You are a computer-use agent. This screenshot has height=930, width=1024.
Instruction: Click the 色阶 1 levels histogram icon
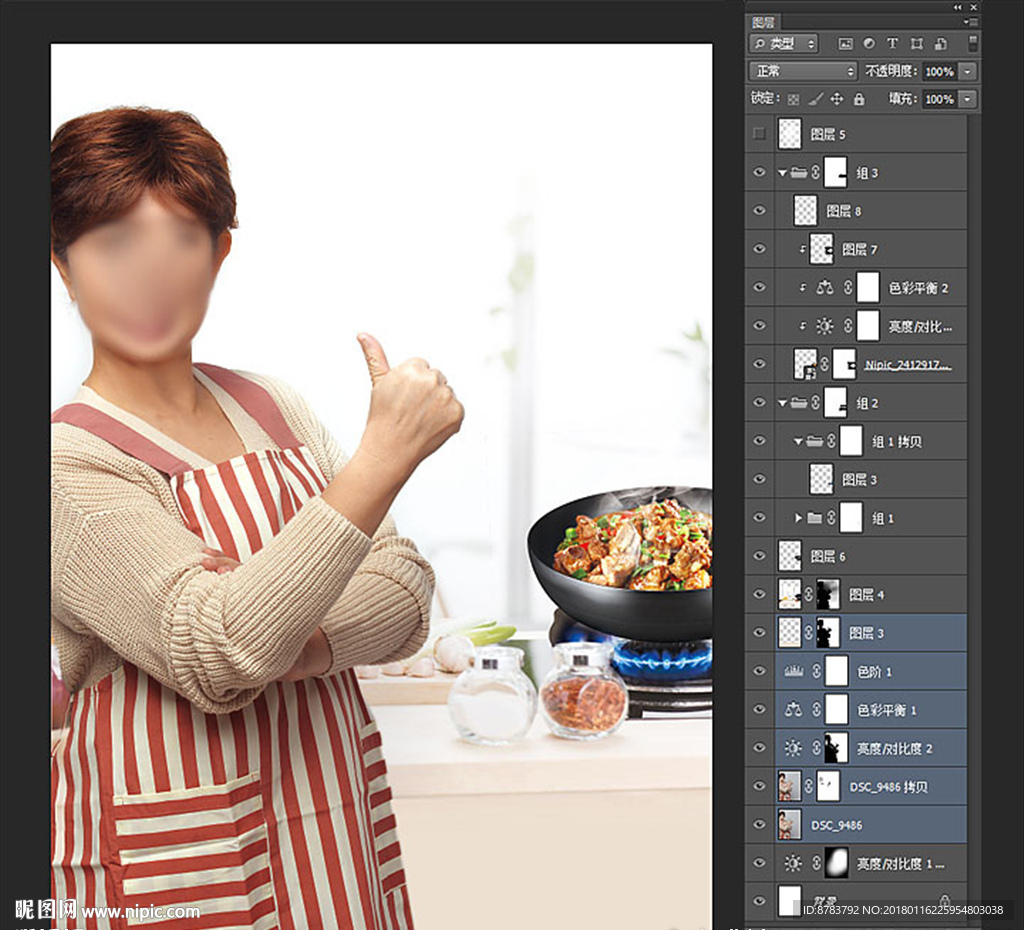(793, 671)
